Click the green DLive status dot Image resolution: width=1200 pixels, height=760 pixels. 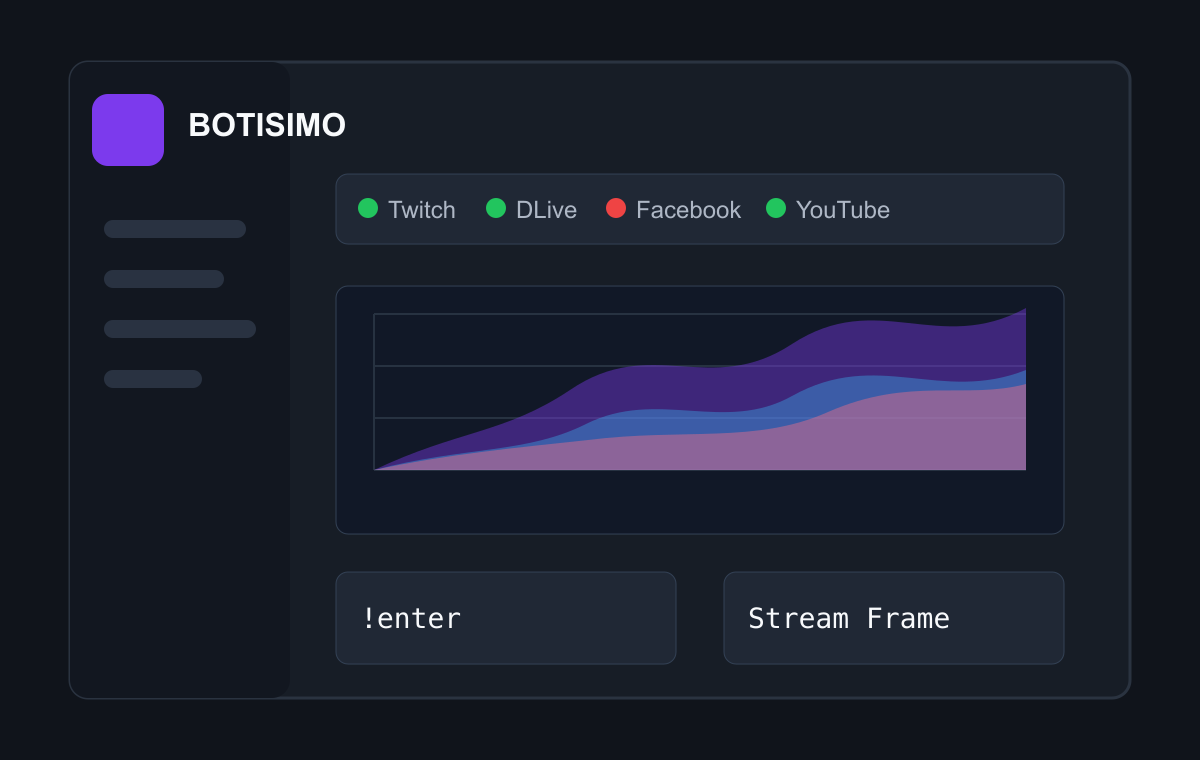[x=496, y=208]
